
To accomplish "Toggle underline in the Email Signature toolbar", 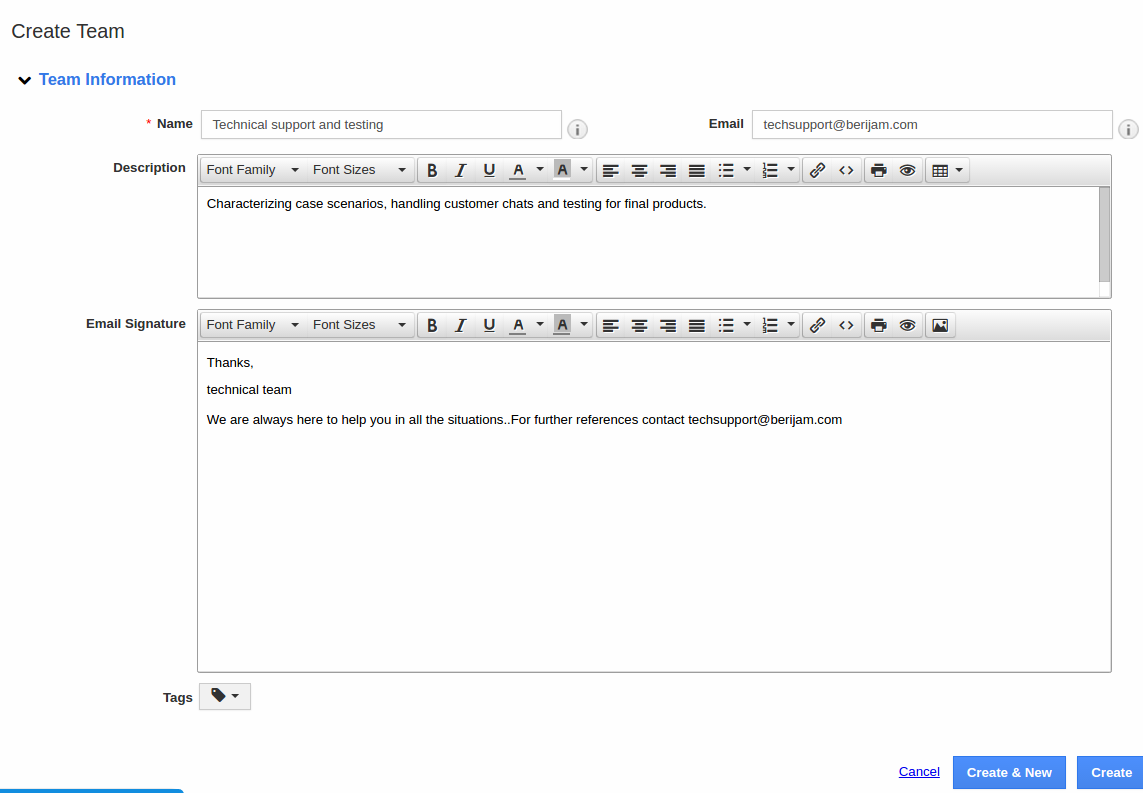I will (489, 325).
